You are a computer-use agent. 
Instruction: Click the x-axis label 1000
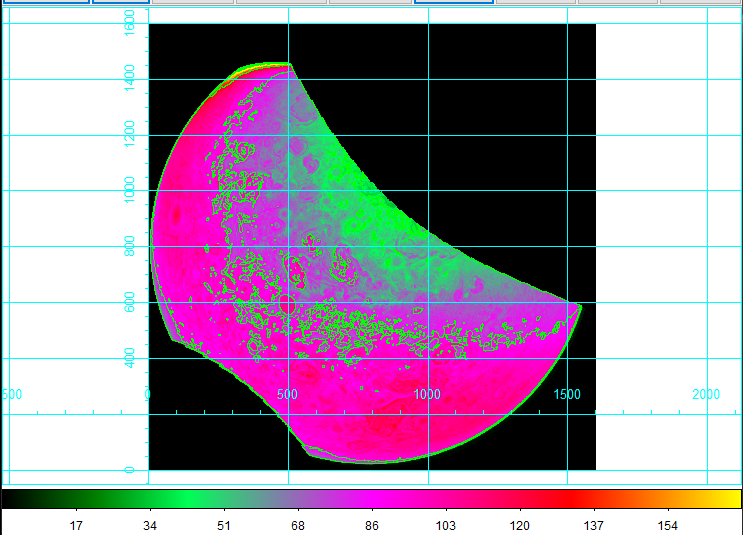[427, 394]
